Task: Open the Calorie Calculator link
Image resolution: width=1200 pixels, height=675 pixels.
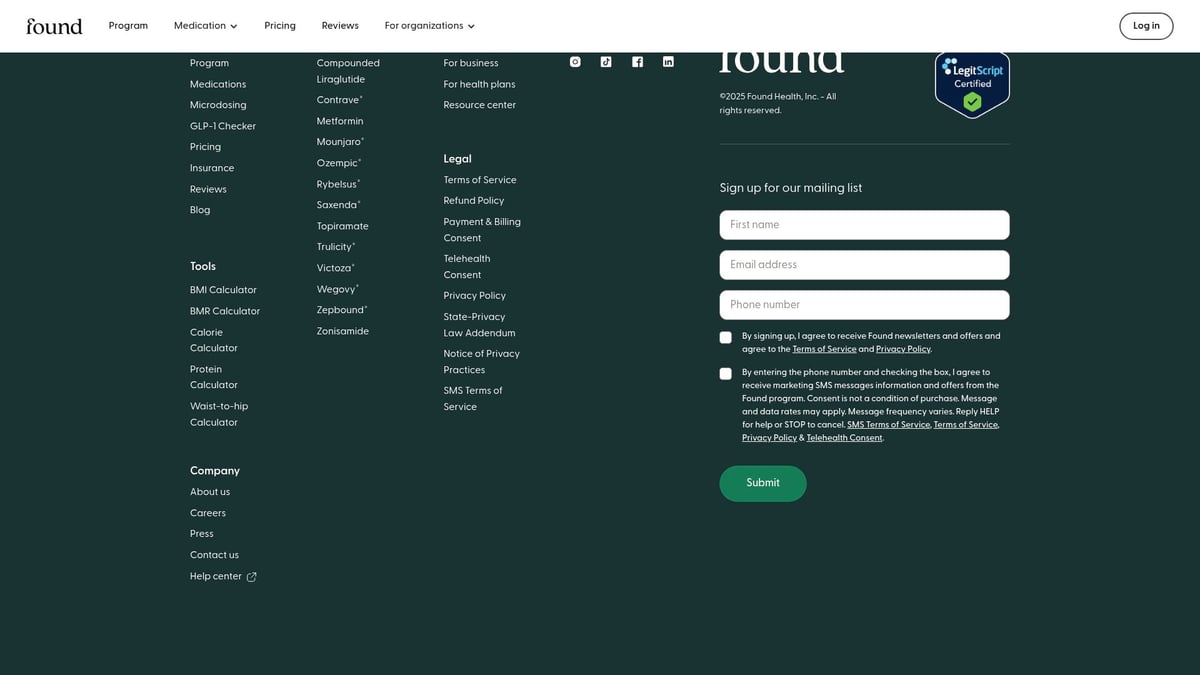Action: click(214, 340)
